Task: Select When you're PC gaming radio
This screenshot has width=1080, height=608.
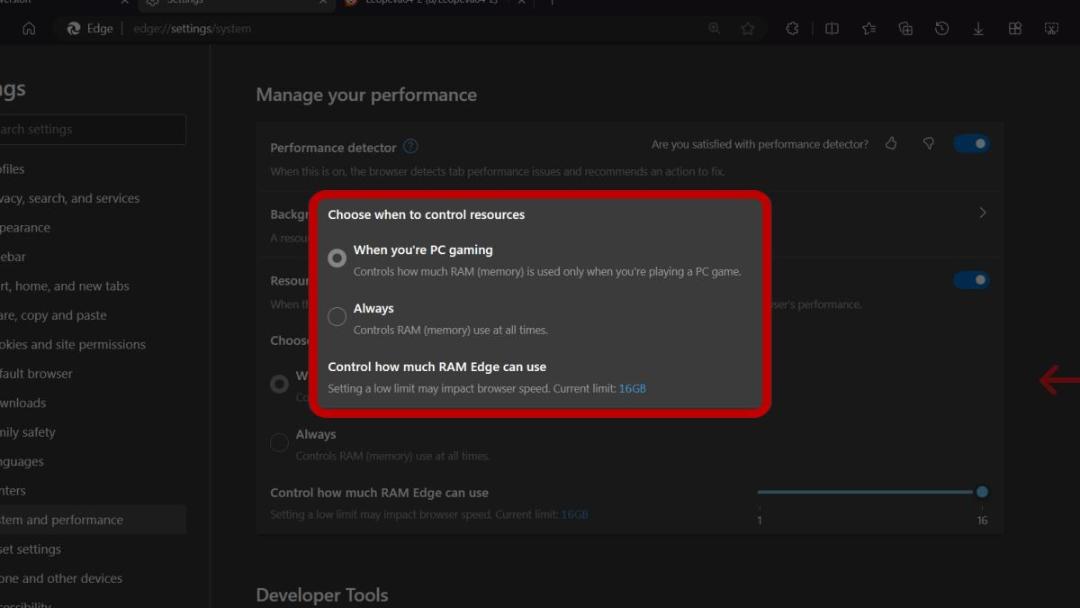Action: coord(337,258)
